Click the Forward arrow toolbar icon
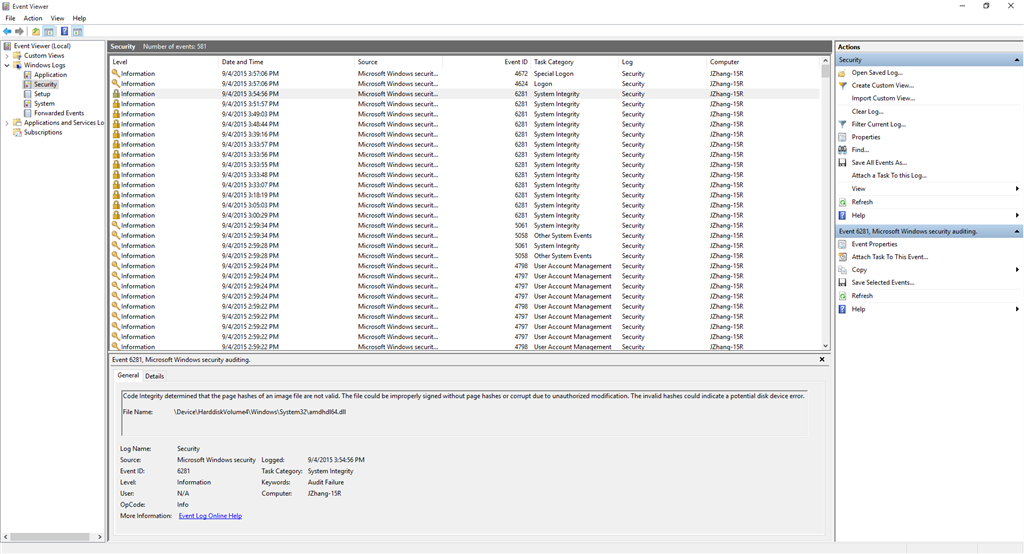1024x554 pixels. click(20, 31)
